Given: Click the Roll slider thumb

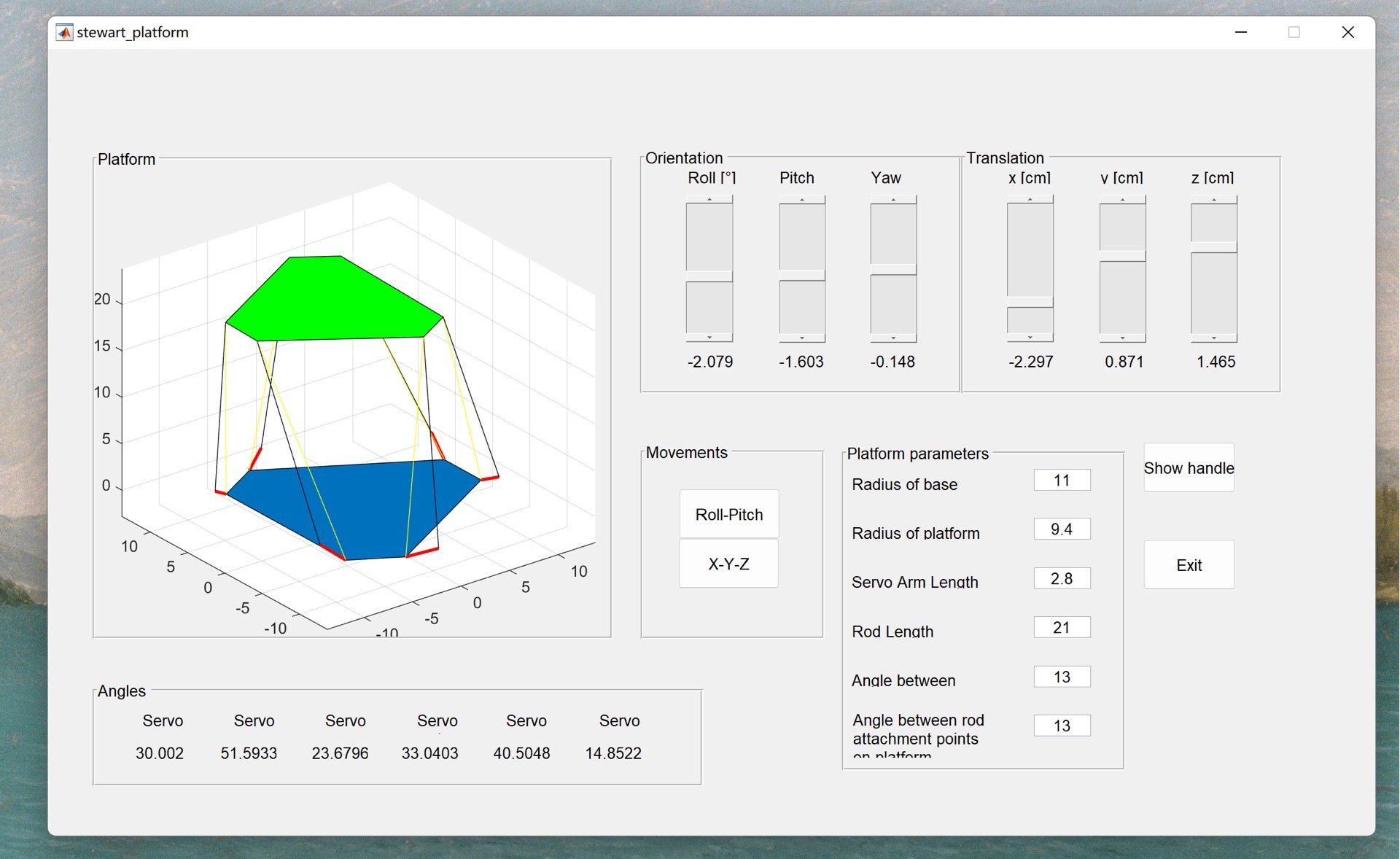Looking at the screenshot, I should [709, 276].
